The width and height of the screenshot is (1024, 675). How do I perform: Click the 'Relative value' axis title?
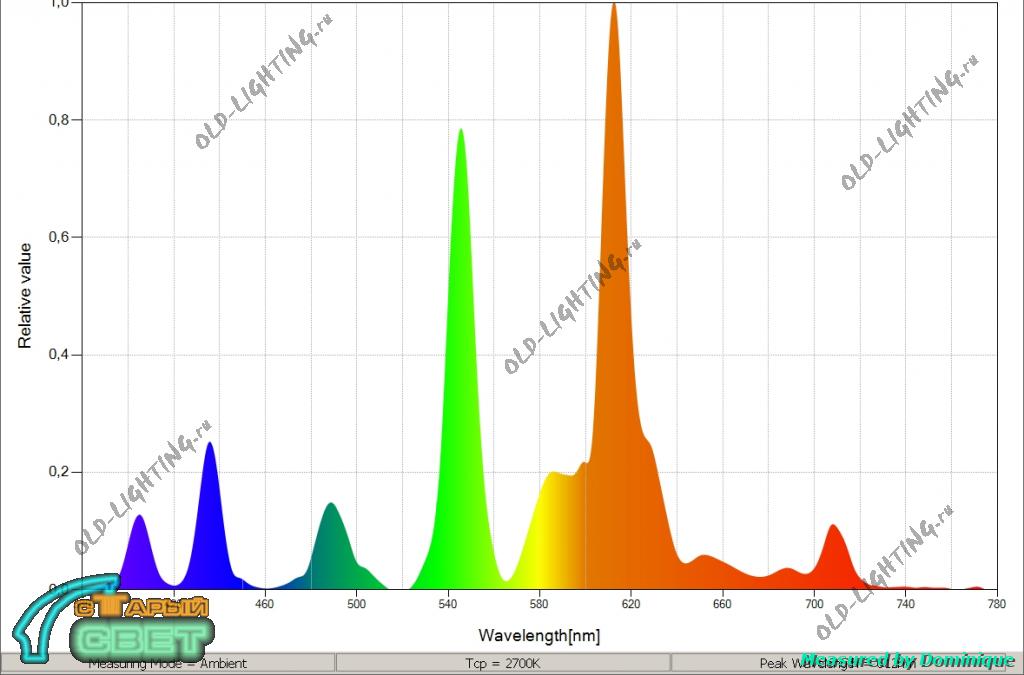click(25, 296)
